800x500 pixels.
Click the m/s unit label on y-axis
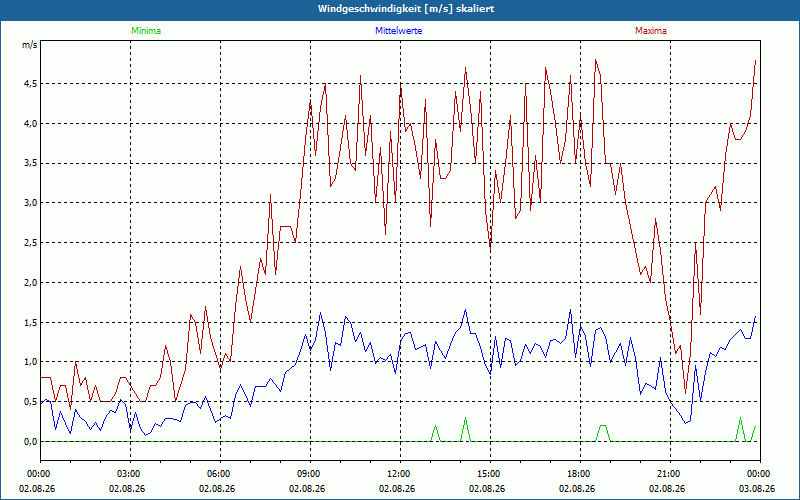click(x=30, y=45)
